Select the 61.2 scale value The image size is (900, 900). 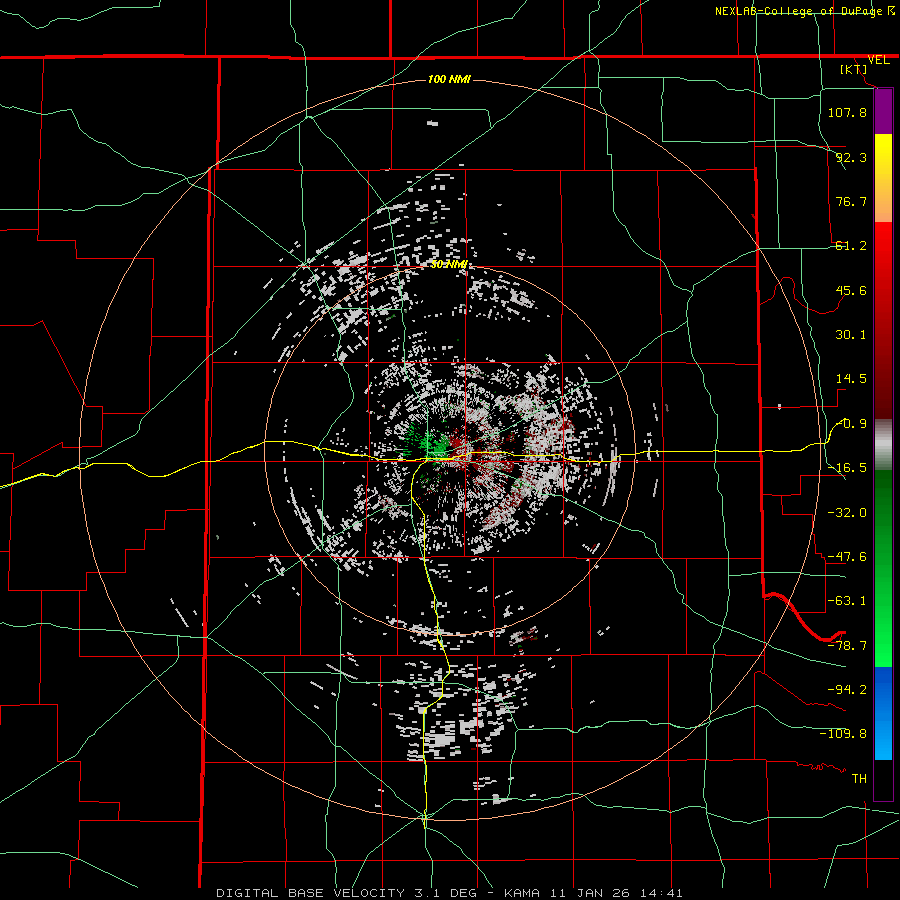(x=851, y=246)
